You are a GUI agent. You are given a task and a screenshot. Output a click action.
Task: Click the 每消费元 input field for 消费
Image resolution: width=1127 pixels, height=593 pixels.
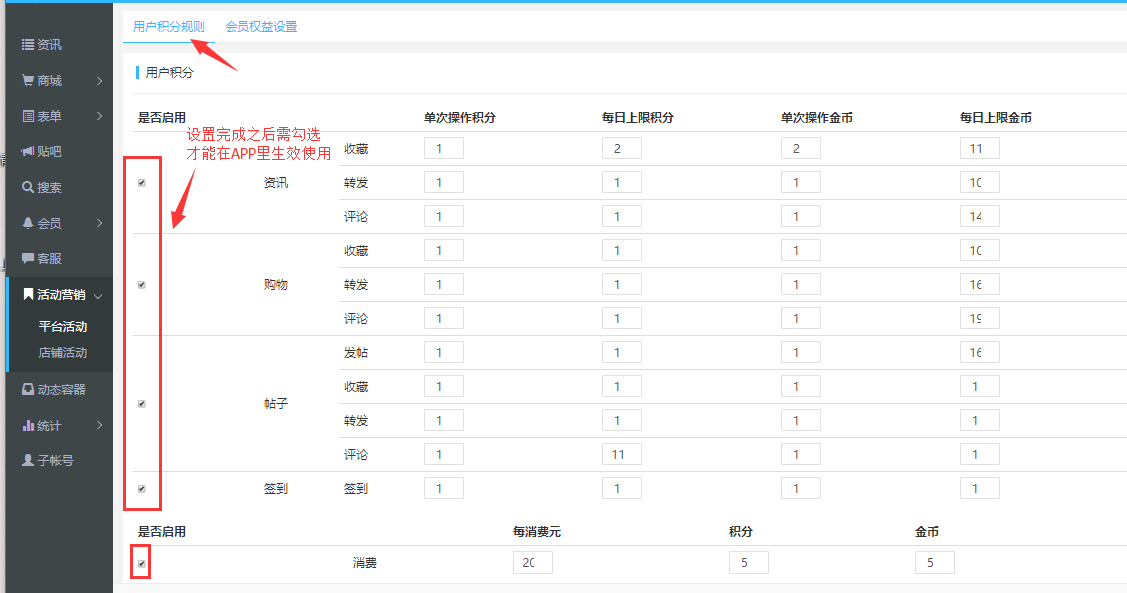click(x=532, y=563)
